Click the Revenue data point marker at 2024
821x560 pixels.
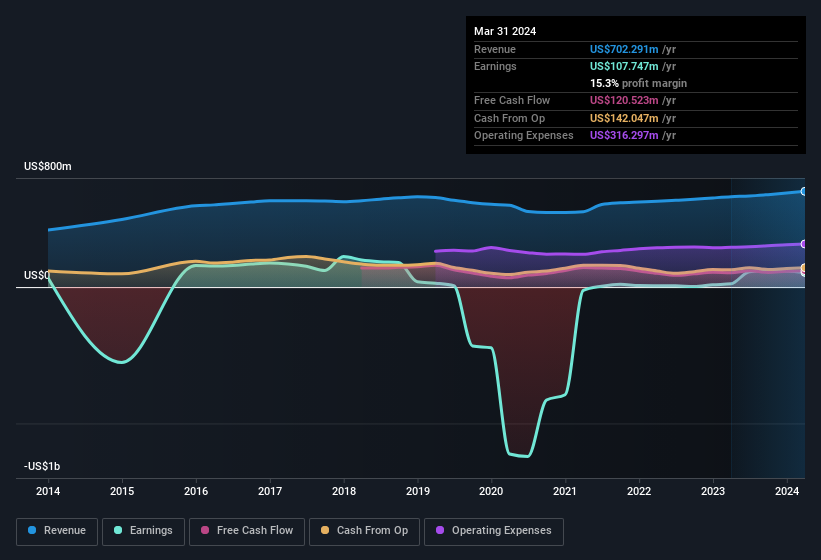(x=803, y=192)
